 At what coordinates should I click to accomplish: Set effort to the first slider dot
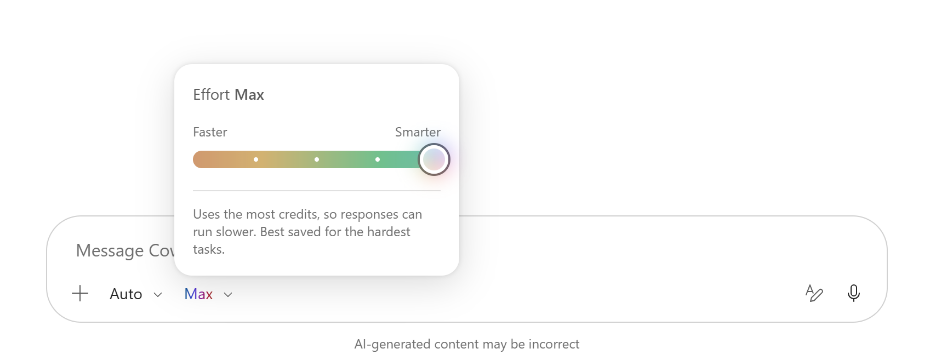(x=256, y=159)
